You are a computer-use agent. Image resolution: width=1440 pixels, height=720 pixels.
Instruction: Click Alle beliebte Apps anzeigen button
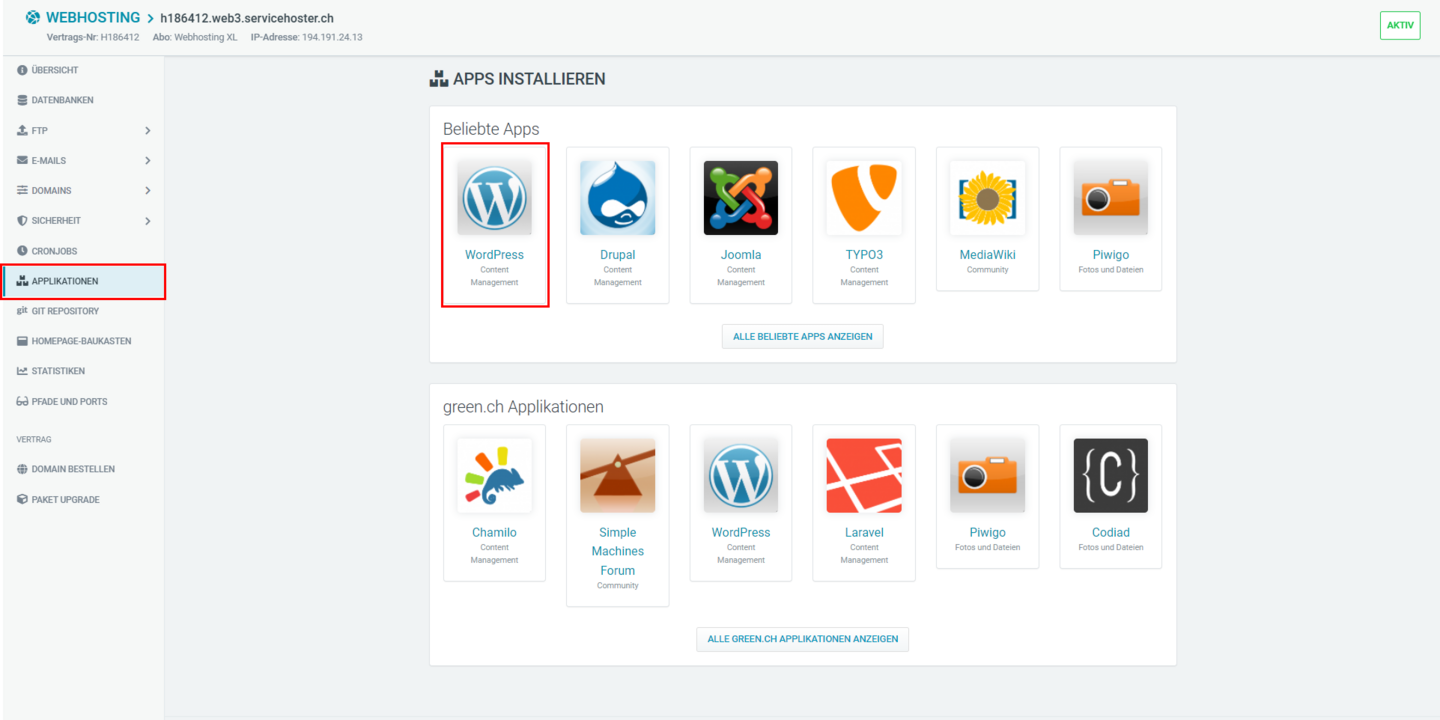[x=802, y=337]
